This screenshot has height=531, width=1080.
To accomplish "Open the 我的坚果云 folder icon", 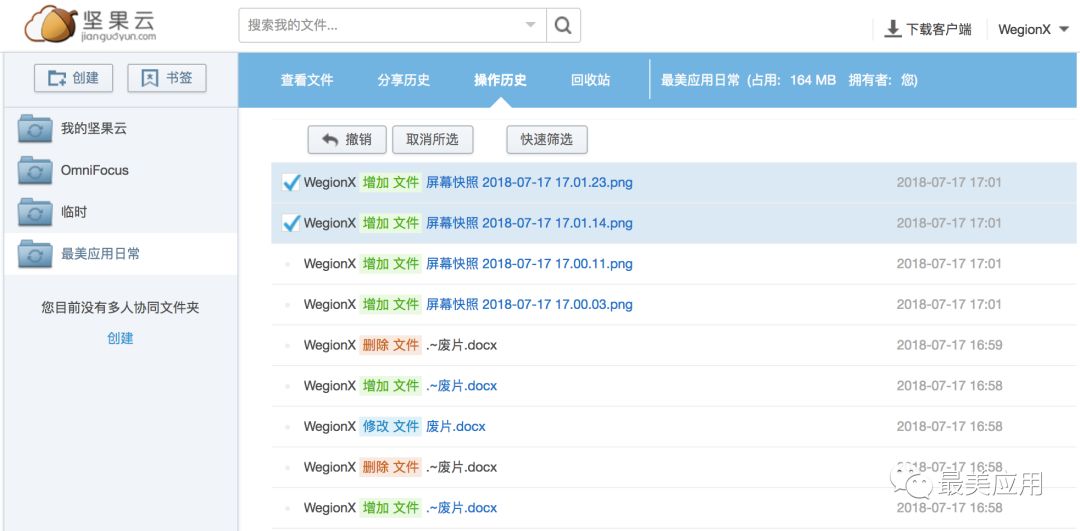I will click(x=34, y=129).
